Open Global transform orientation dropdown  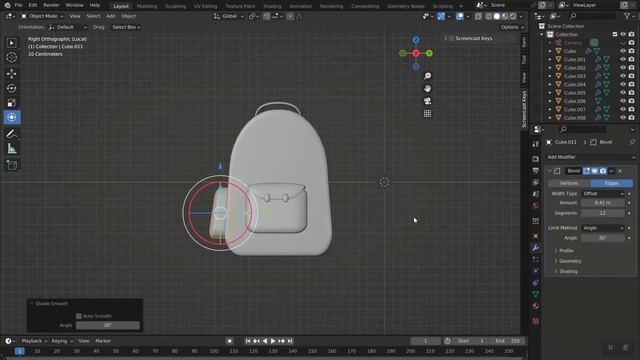pos(229,16)
